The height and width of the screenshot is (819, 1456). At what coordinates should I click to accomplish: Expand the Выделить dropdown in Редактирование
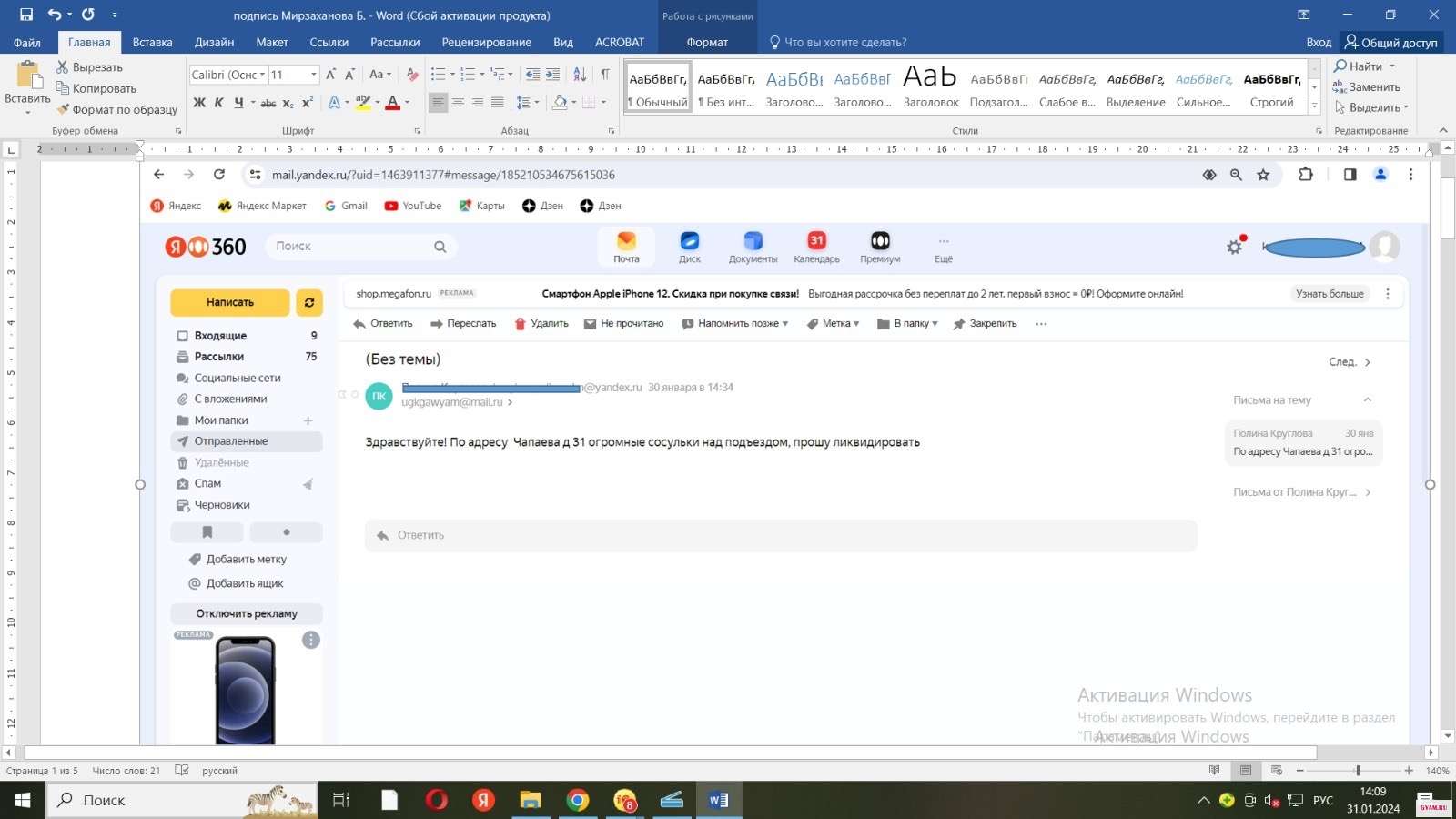[x=1406, y=107]
